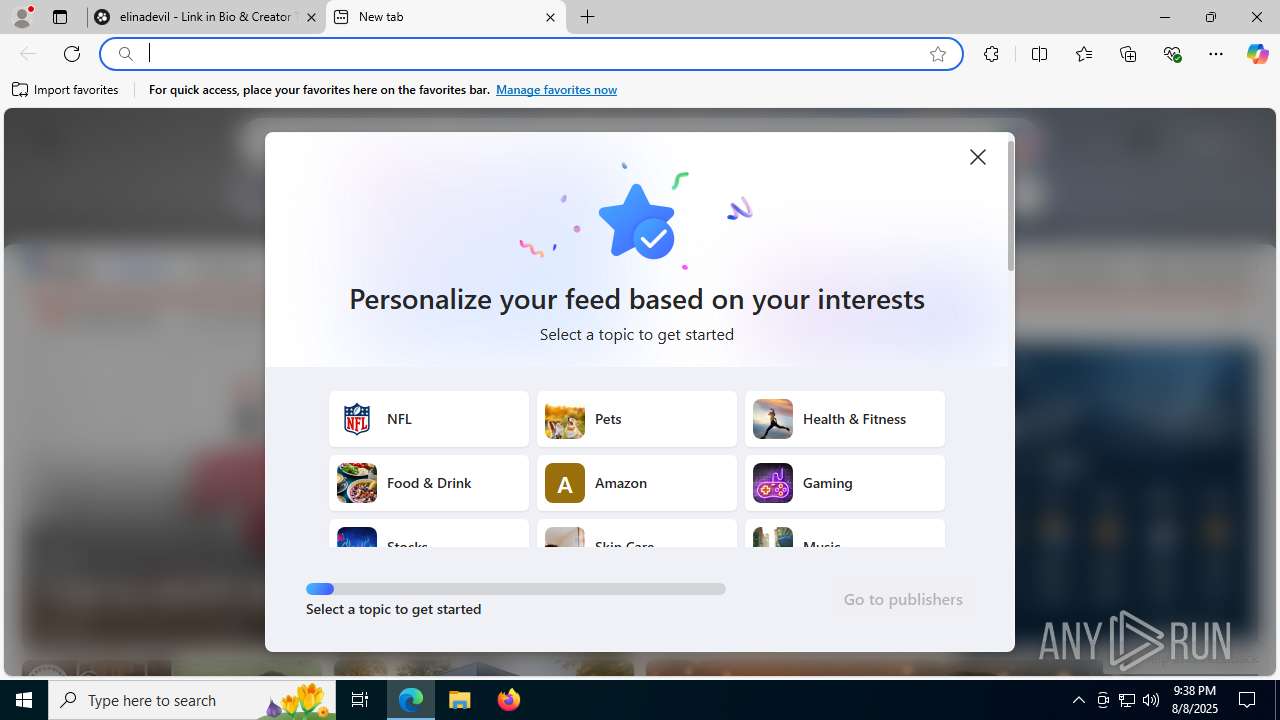1280x720 pixels.
Task: Open Settings and more menu
Action: click(1216, 54)
